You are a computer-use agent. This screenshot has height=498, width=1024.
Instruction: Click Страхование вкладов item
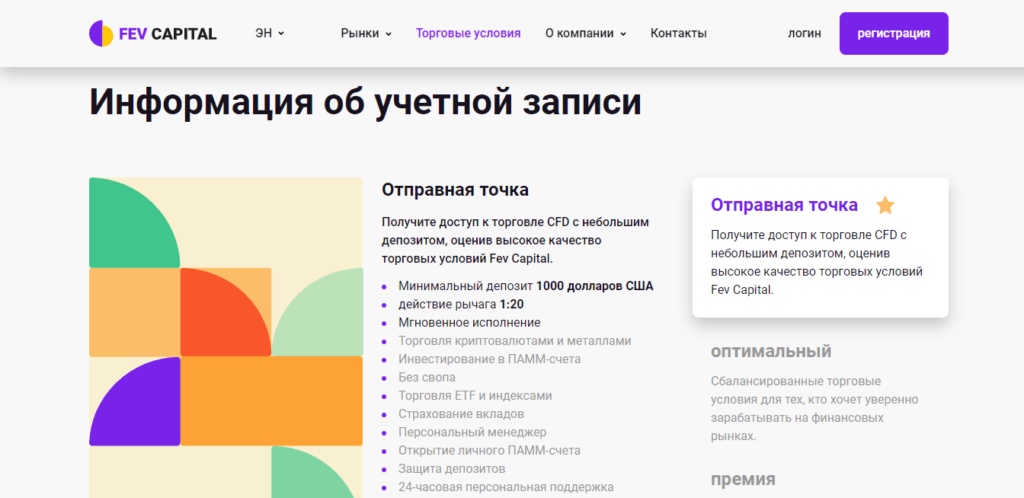(x=461, y=414)
